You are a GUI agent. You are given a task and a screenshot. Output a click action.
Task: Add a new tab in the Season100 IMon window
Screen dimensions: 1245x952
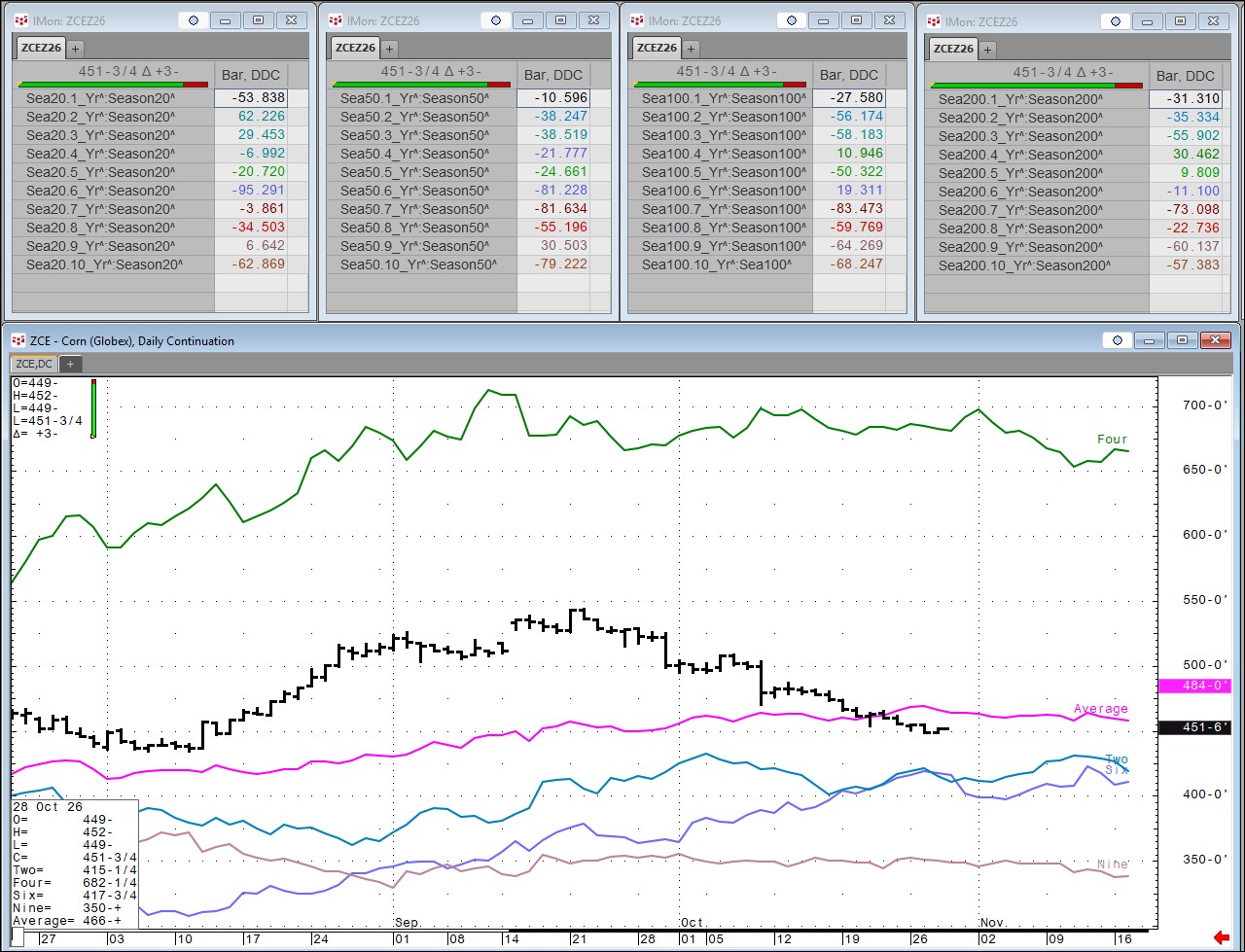(x=690, y=48)
